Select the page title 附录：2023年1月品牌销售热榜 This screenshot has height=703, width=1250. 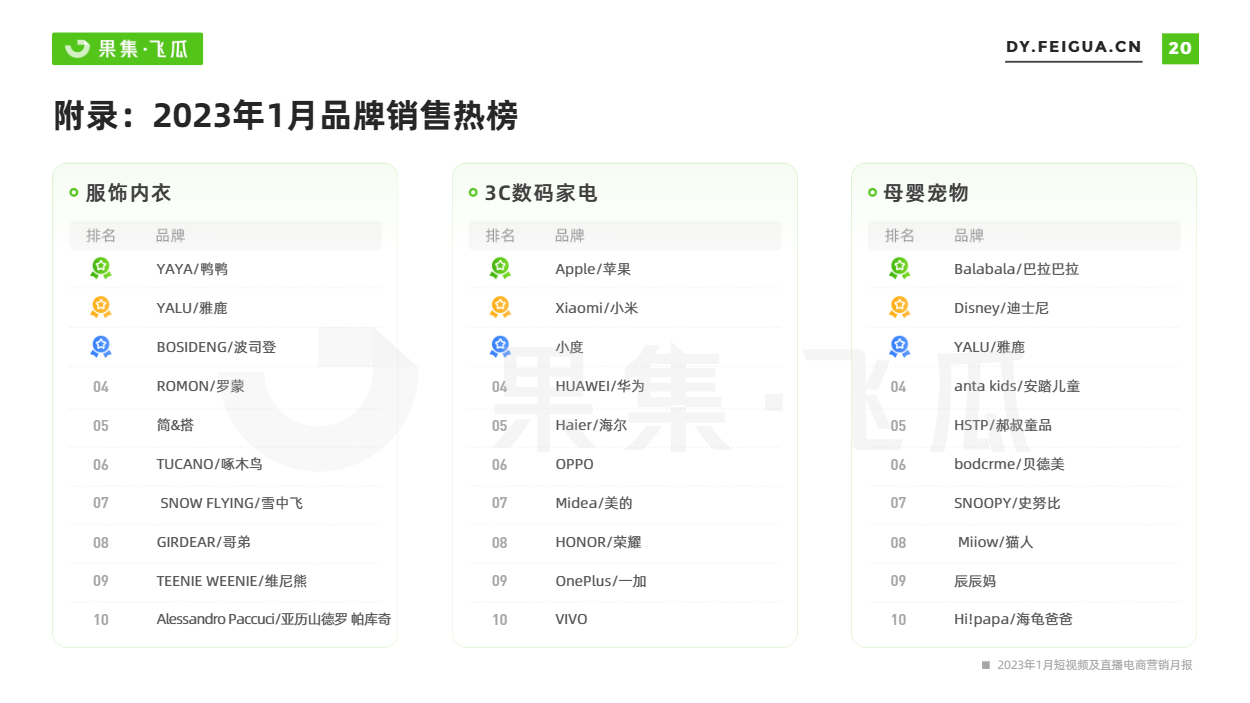pyautogui.click(x=286, y=116)
